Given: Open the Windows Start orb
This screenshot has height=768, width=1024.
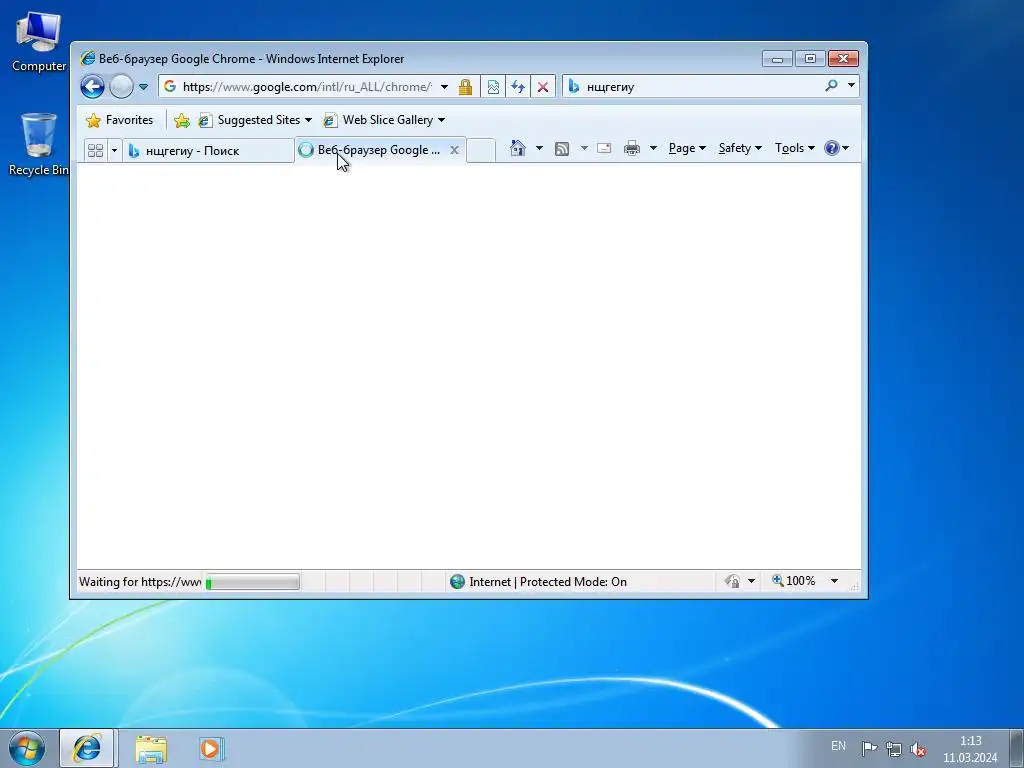Looking at the screenshot, I should [27, 748].
